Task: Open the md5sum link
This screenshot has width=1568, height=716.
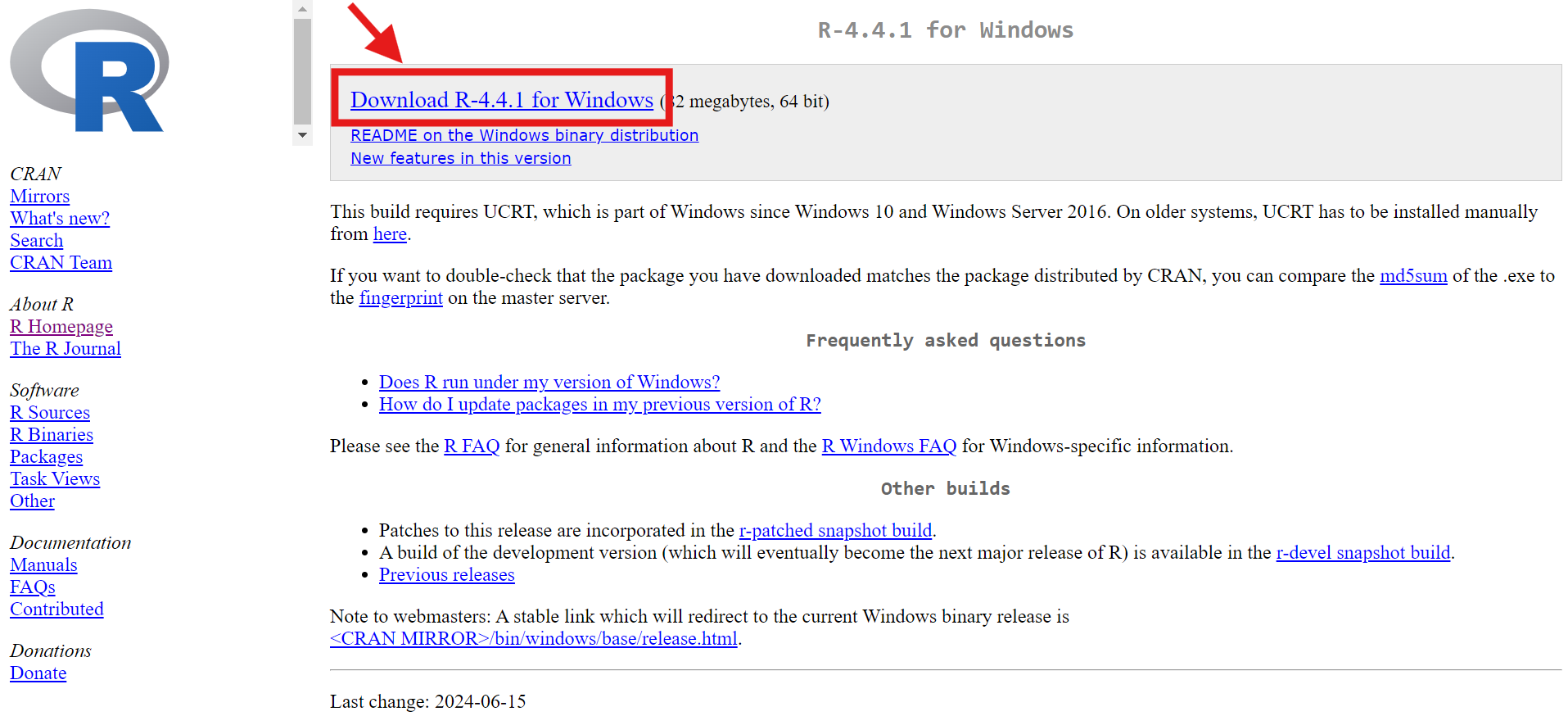Action: [1413, 276]
